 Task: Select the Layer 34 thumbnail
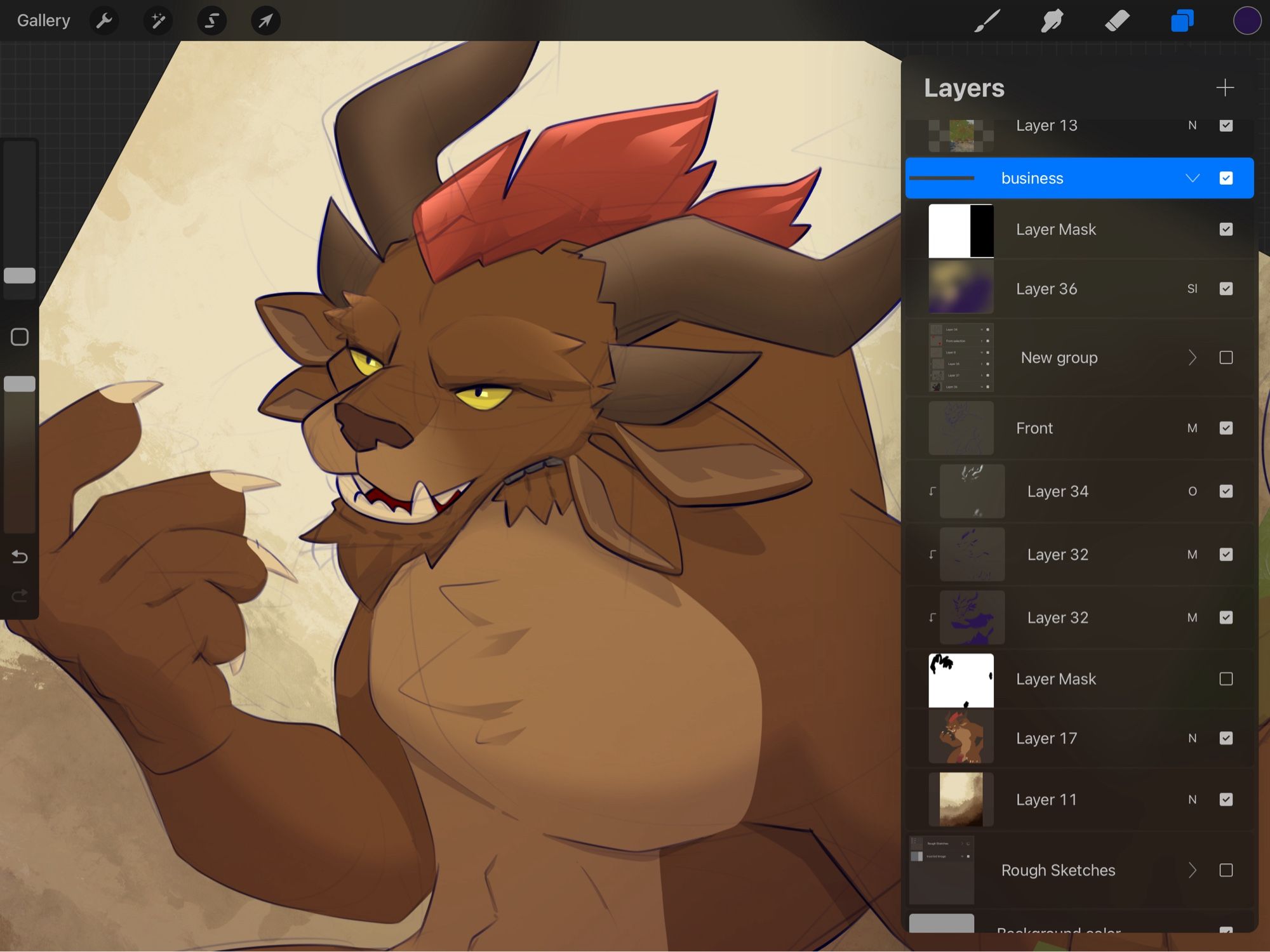click(x=972, y=491)
